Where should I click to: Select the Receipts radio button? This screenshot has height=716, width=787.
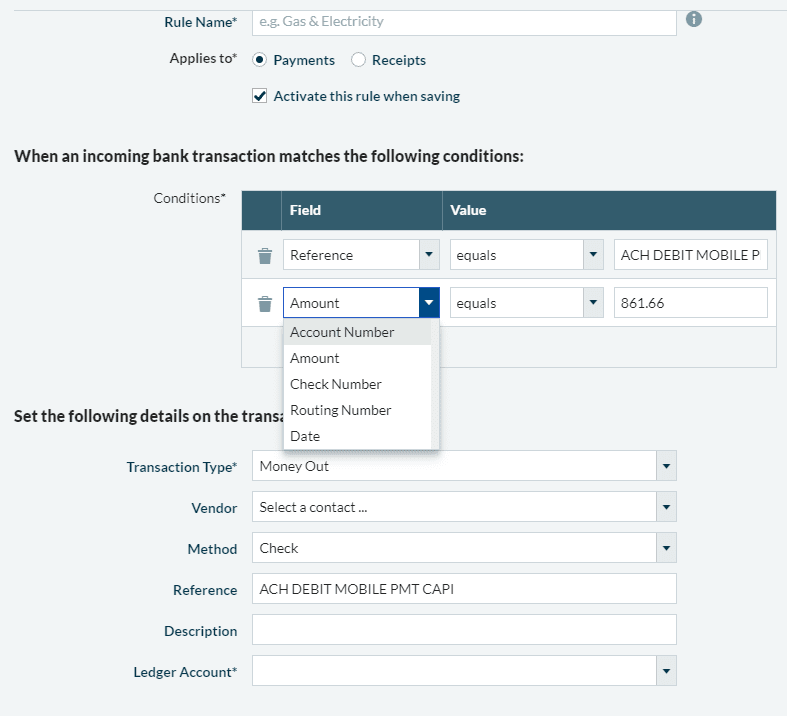pyautogui.click(x=358, y=60)
